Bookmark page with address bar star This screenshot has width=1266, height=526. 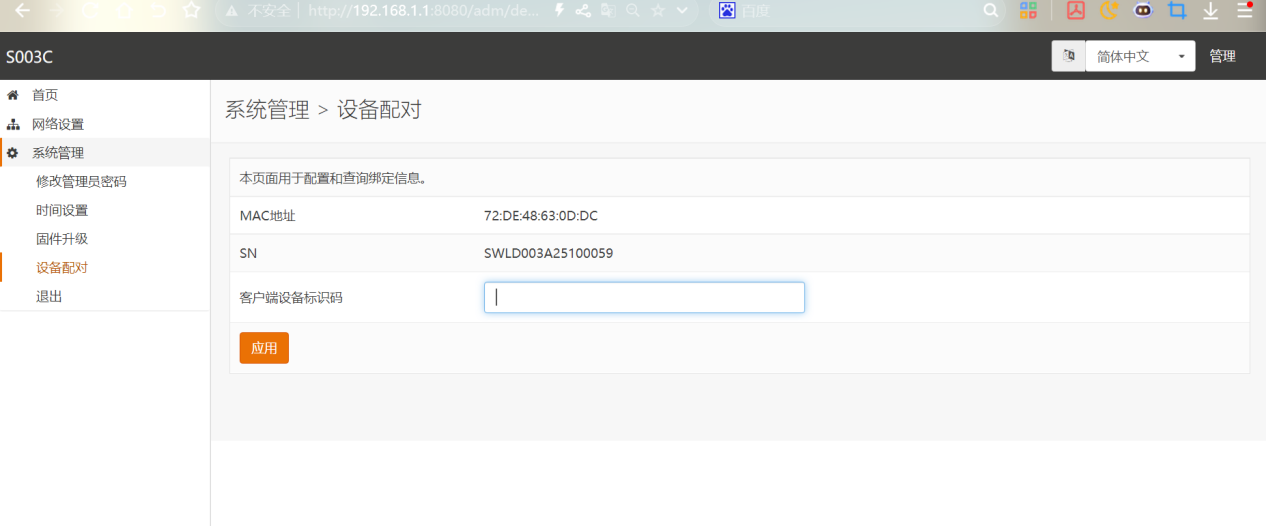[658, 11]
